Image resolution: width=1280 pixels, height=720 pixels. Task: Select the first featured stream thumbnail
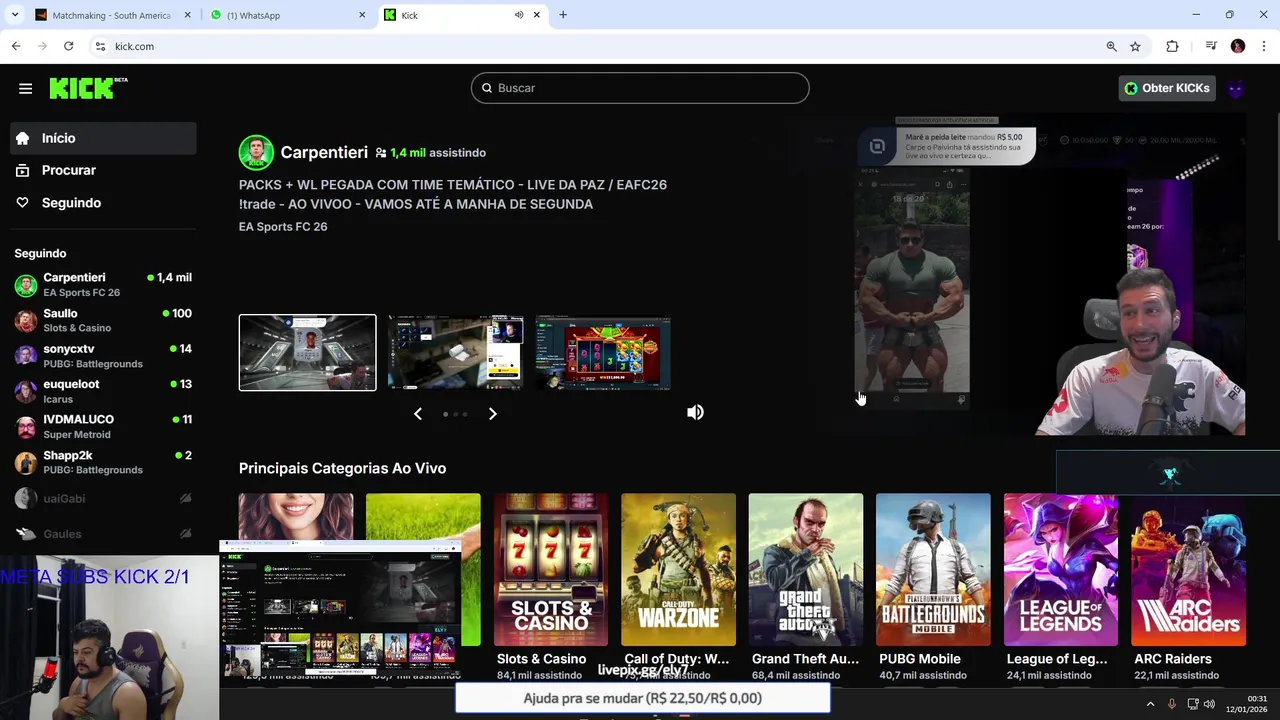307,352
